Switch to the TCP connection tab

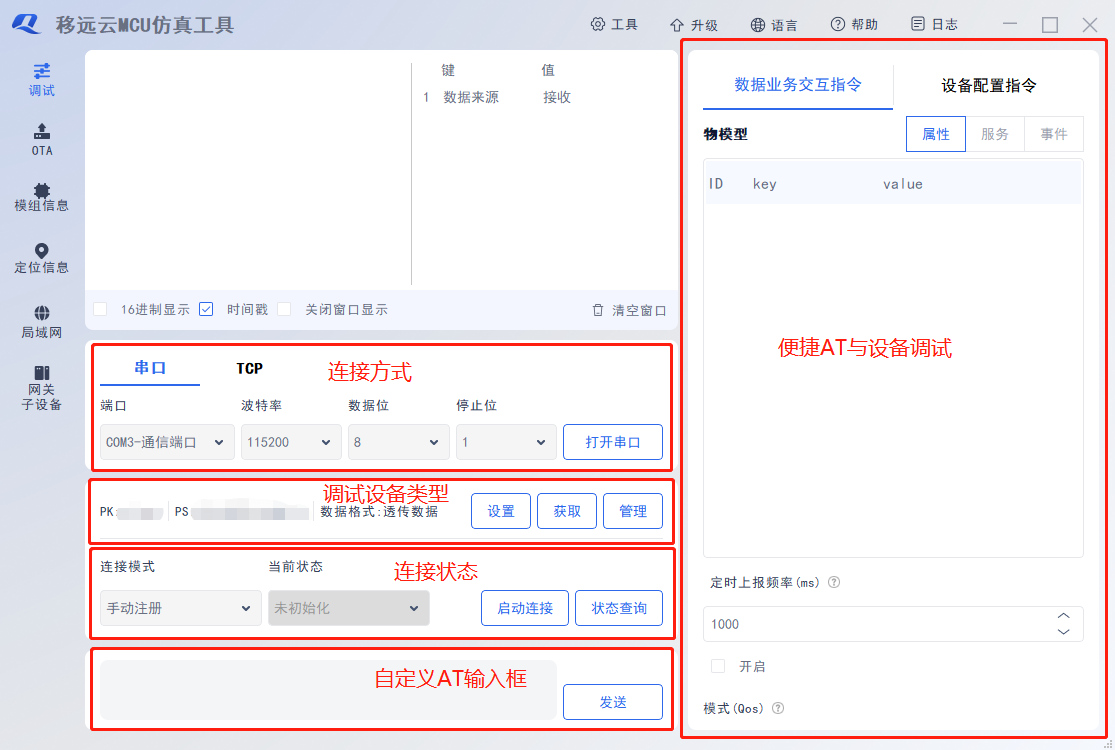[x=250, y=368]
